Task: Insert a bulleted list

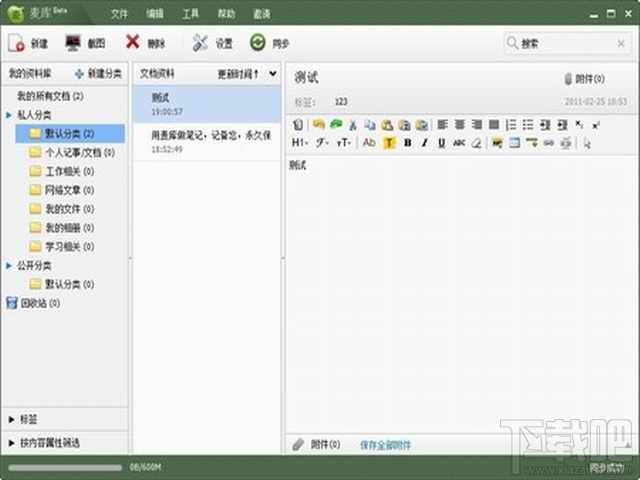Action: coord(528,124)
